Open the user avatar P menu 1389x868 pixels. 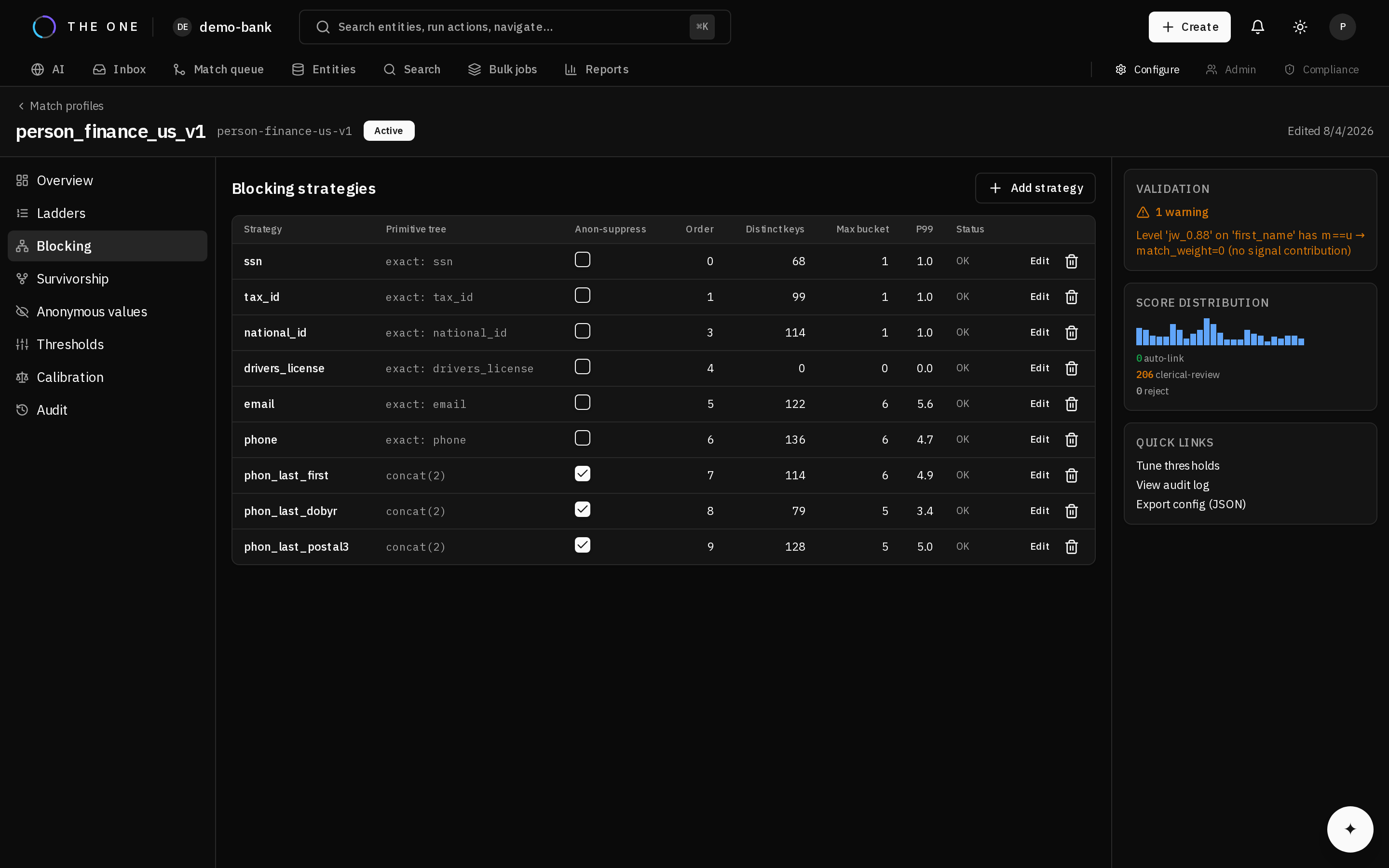point(1343,27)
